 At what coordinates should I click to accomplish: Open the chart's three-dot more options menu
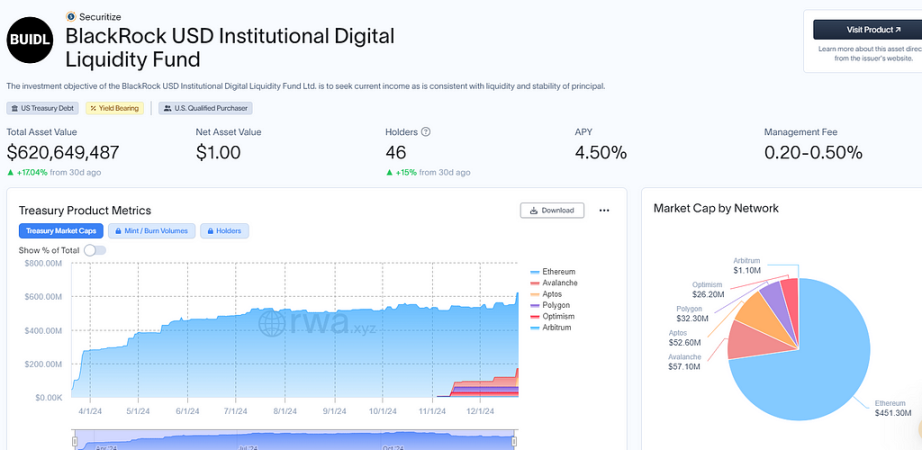pos(604,211)
